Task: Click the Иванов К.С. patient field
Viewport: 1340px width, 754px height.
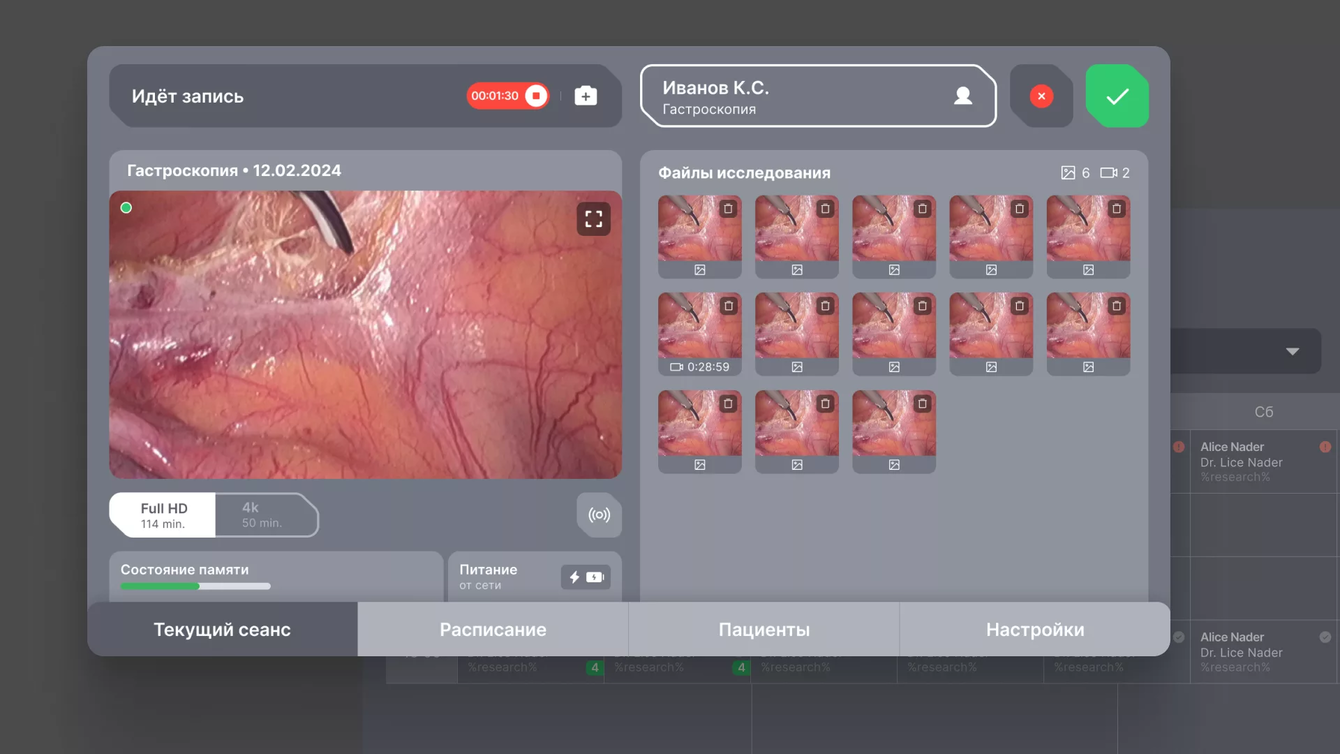Action: coord(790,97)
